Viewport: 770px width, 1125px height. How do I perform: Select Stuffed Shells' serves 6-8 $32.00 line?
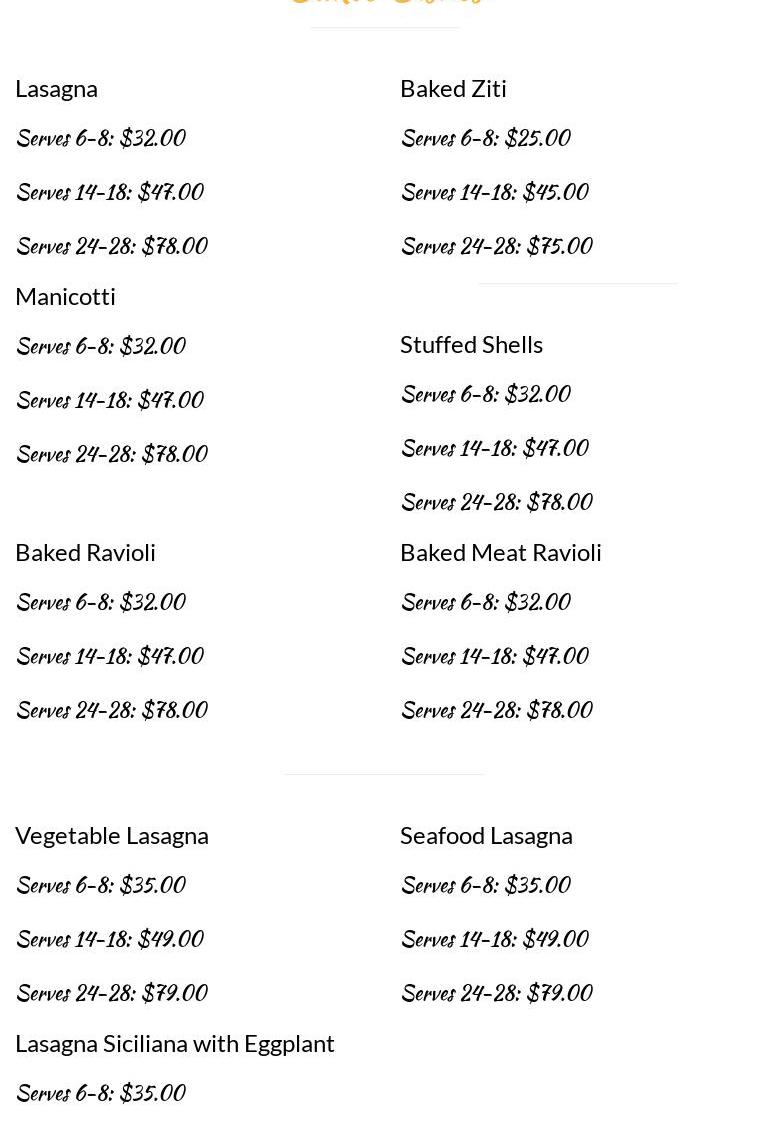tap(485, 394)
